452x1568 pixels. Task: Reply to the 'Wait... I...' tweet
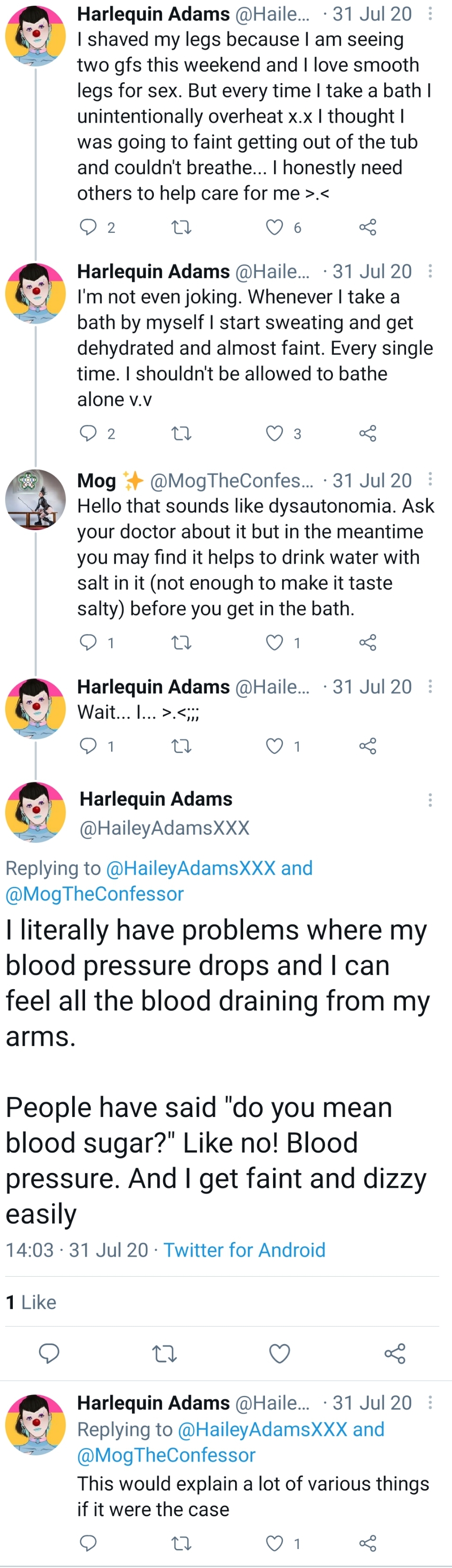point(89,746)
